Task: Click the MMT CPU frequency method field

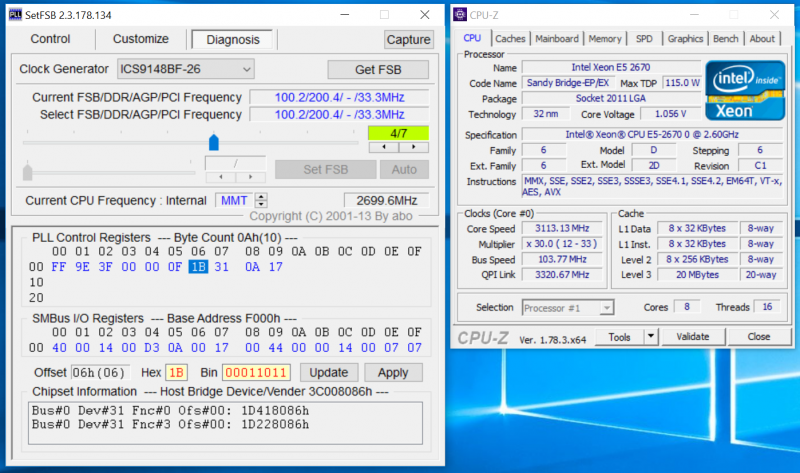Action: (x=234, y=201)
